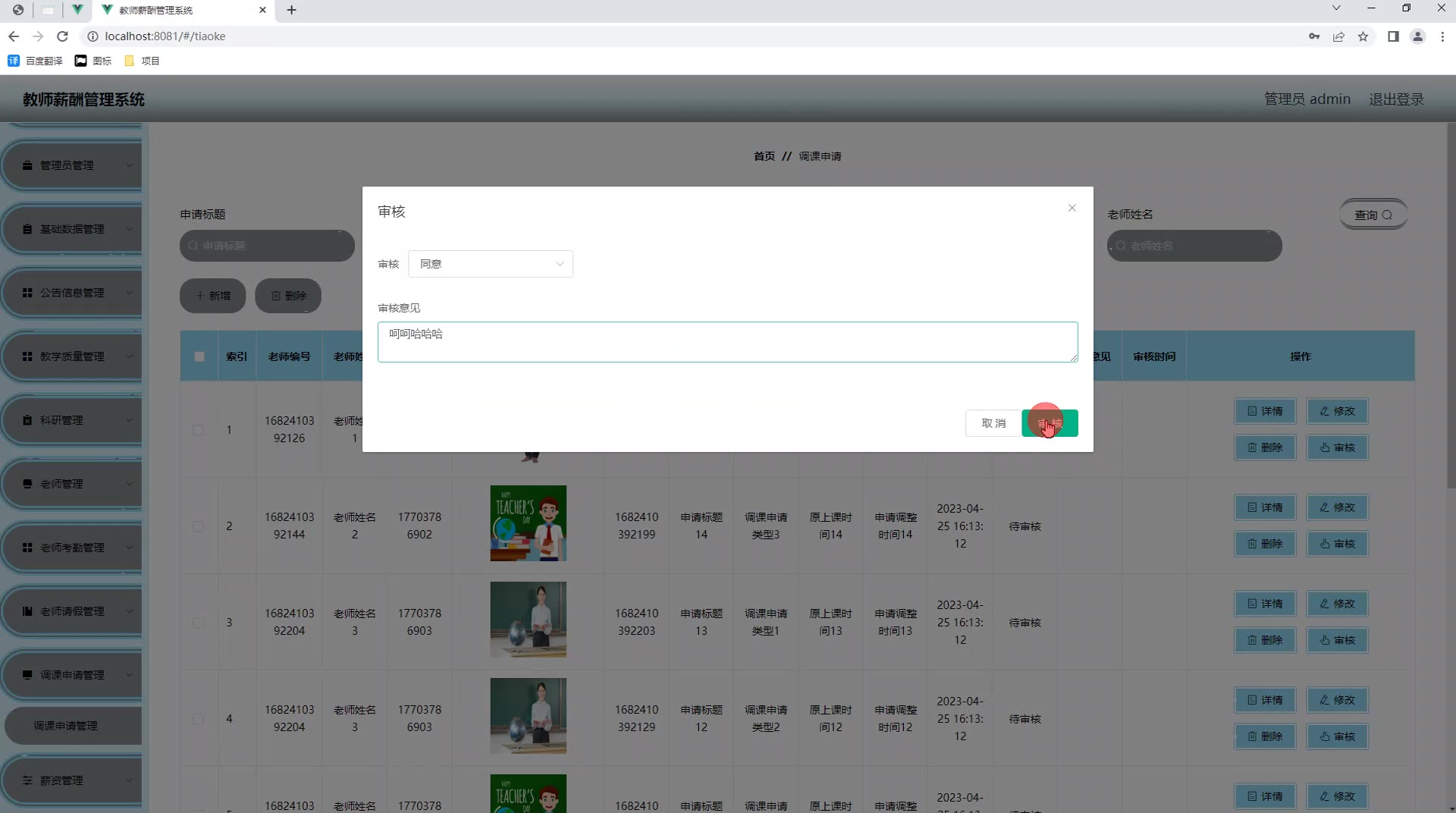1456x813 pixels.
Task: Open teacher photo thumbnail in row 2
Action: click(x=528, y=523)
